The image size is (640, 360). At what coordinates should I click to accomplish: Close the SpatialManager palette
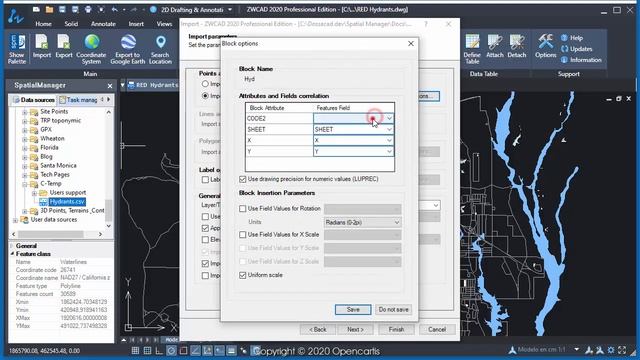point(110,86)
